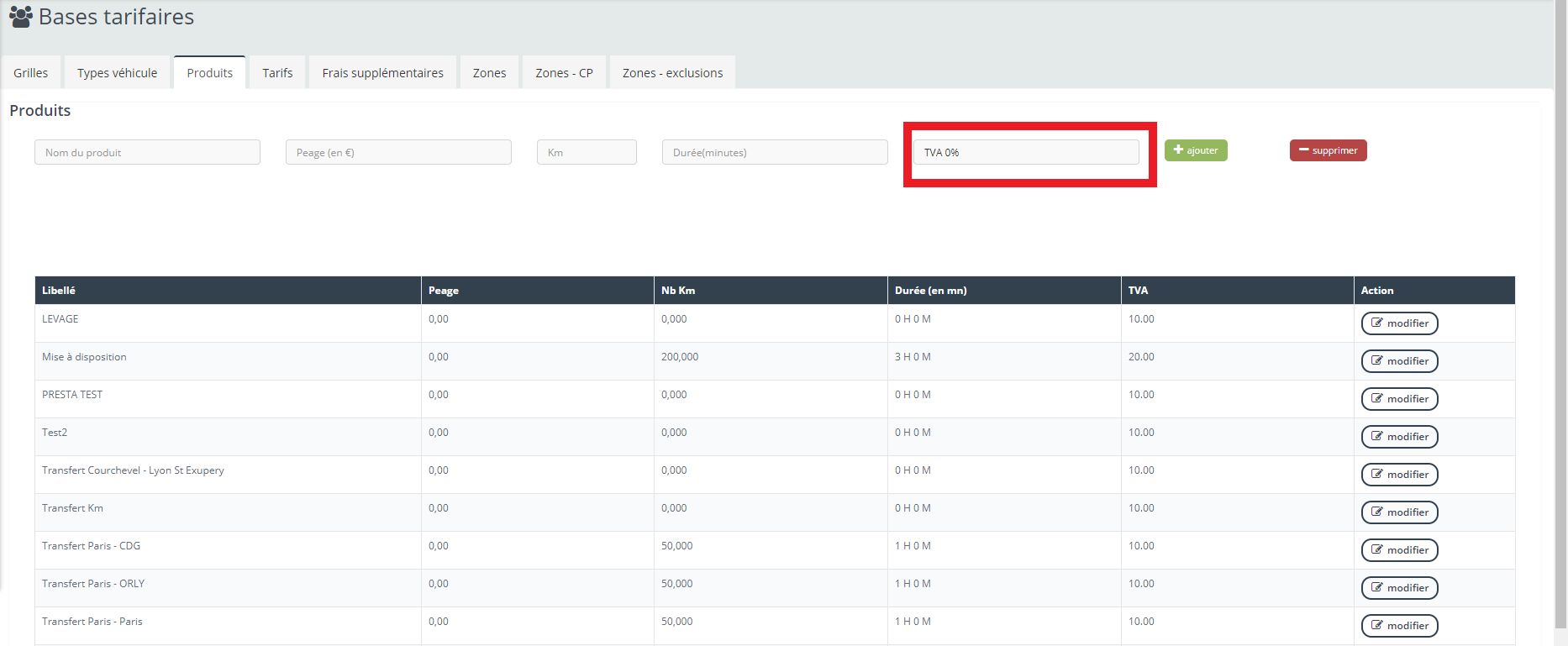Click the Durée(minutes) input field
Screen dimensions: 1568x646
coord(774,153)
